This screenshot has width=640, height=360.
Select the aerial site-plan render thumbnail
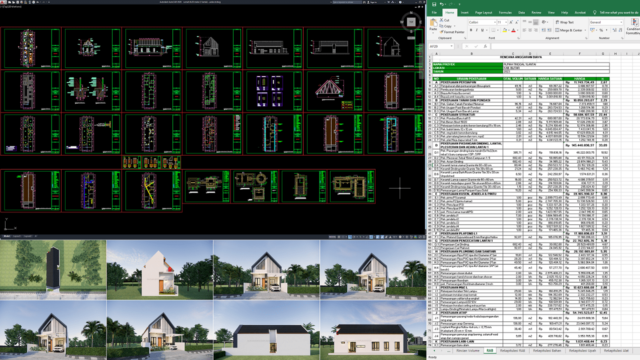53,270
